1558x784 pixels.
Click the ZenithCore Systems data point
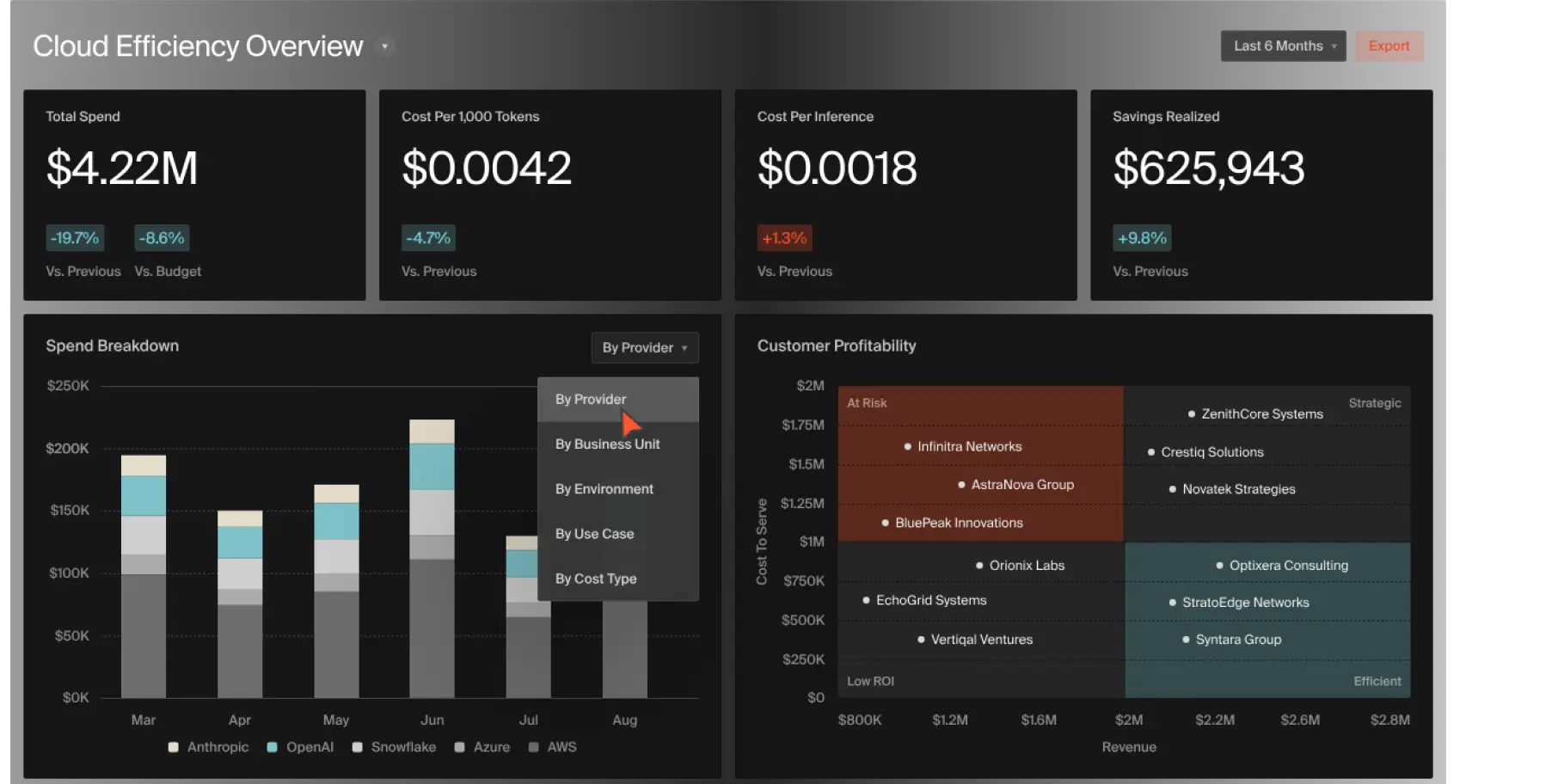pos(1192,414)
